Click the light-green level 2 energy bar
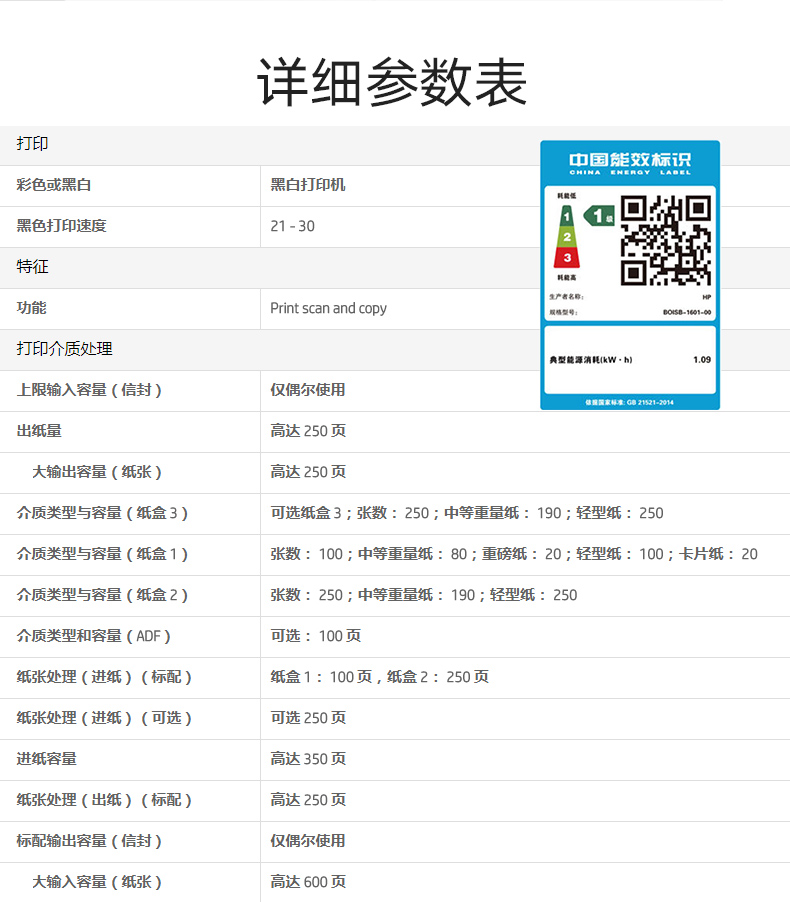 (x=567, y=237)
